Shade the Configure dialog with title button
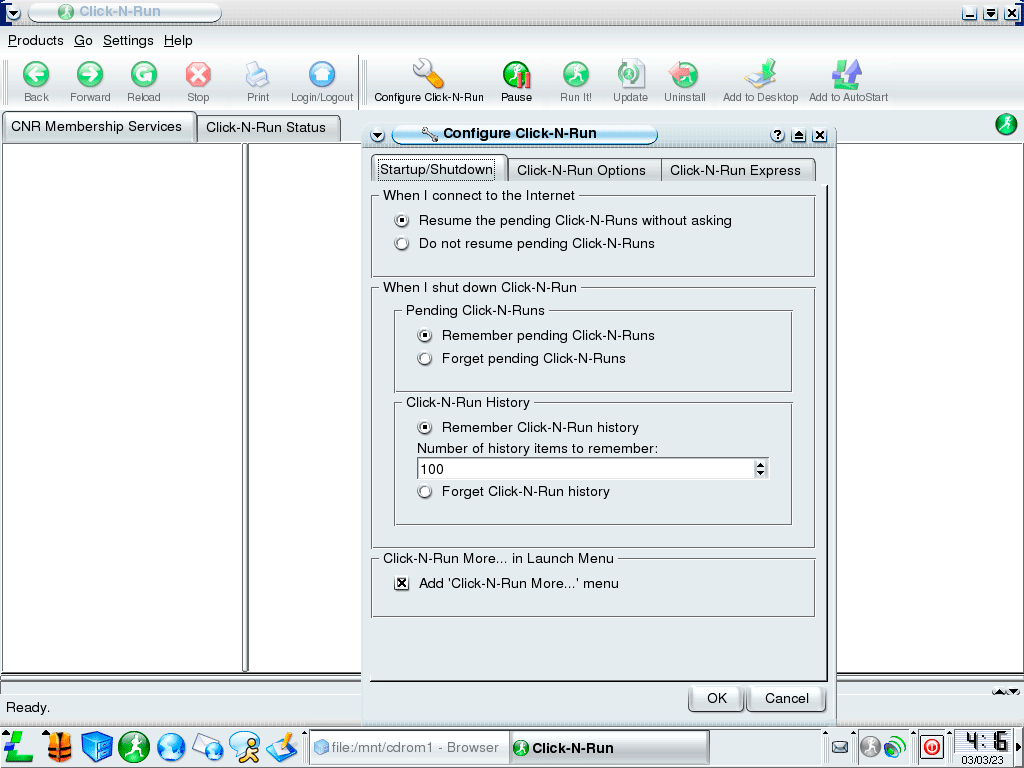The image size is (1024, 768). (798, 135)
